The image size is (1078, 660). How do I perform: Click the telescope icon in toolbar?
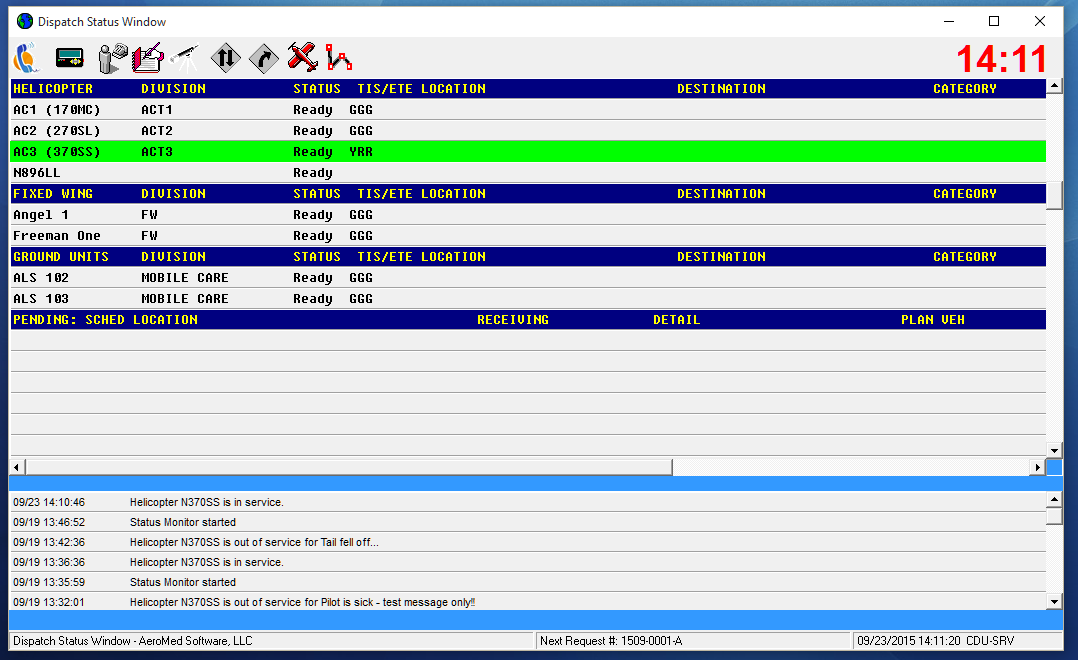click(x=185, y=58)
